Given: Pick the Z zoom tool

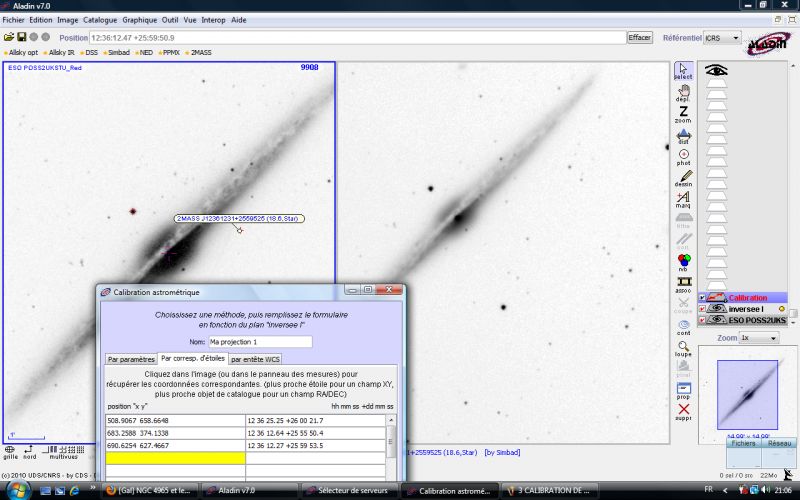Looking at the screenshot, I should tap(684, 114).
